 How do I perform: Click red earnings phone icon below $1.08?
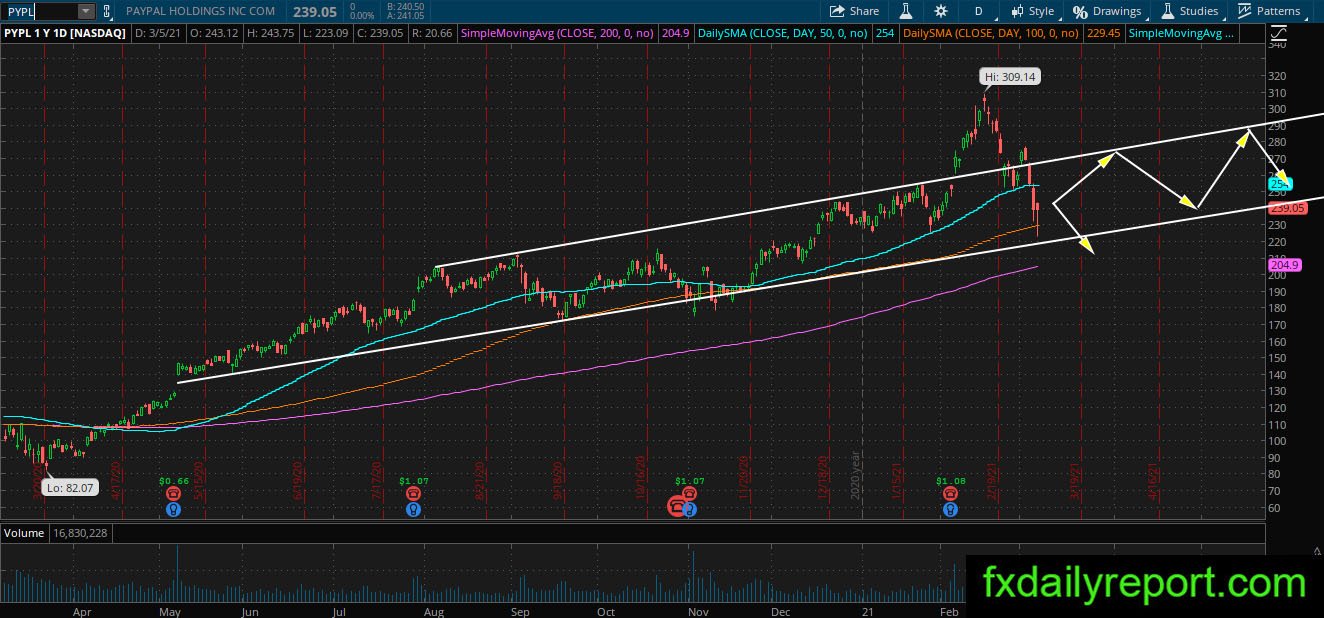click(x=950, y=494)
